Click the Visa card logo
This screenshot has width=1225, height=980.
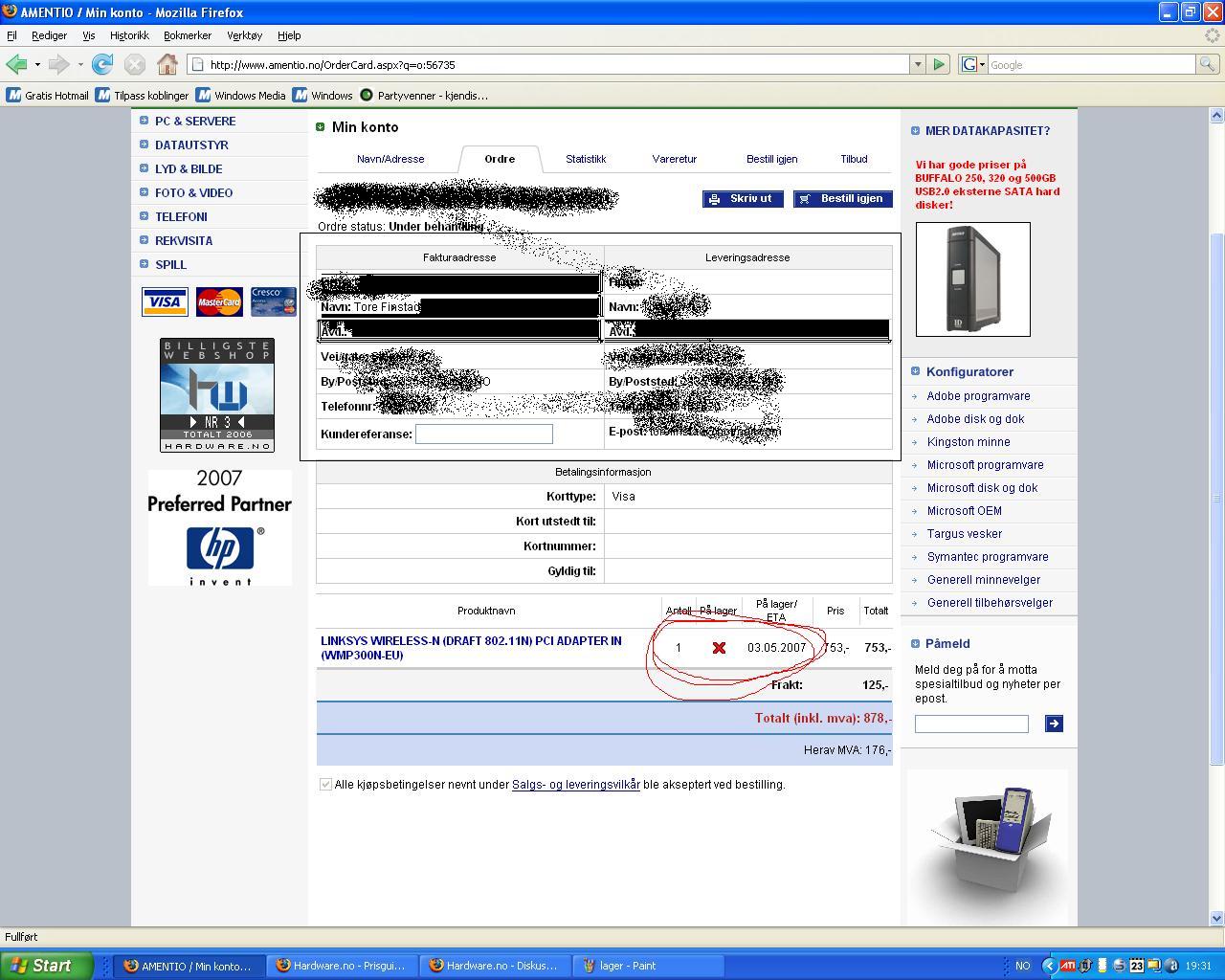click(165, 301)
